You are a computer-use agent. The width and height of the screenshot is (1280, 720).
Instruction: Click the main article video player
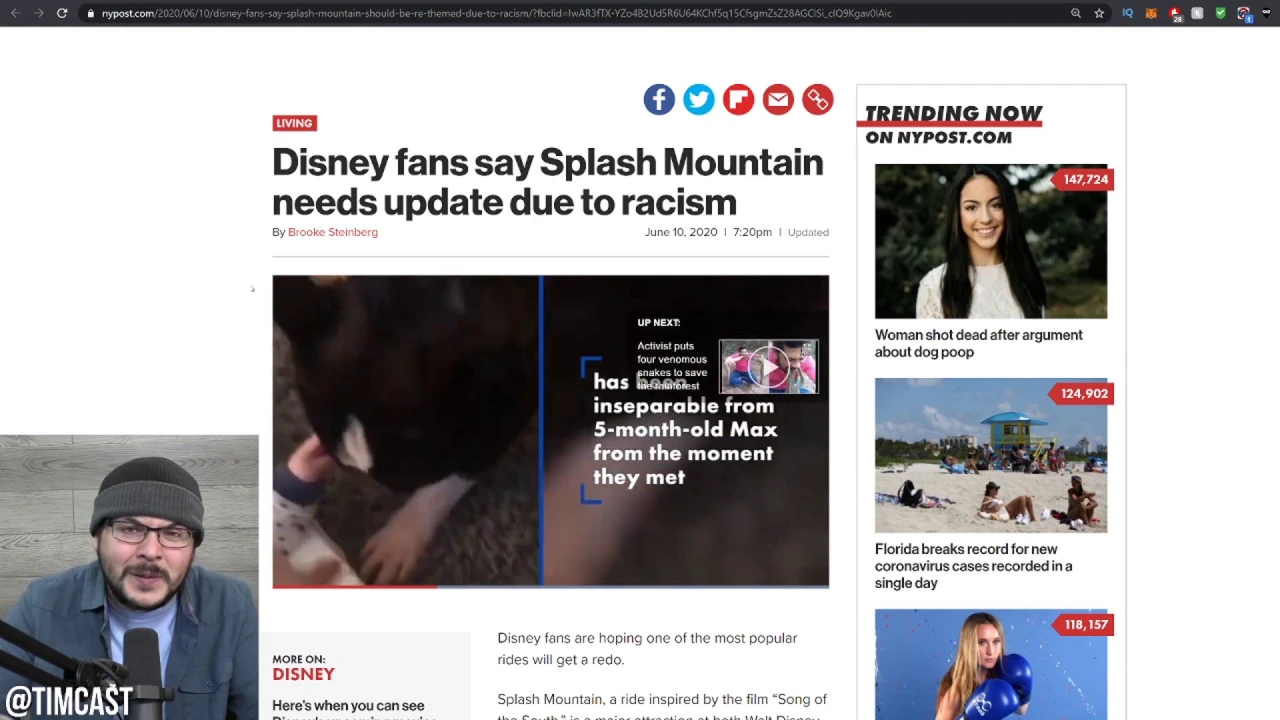pyautogui.click(x=550, y=431)
